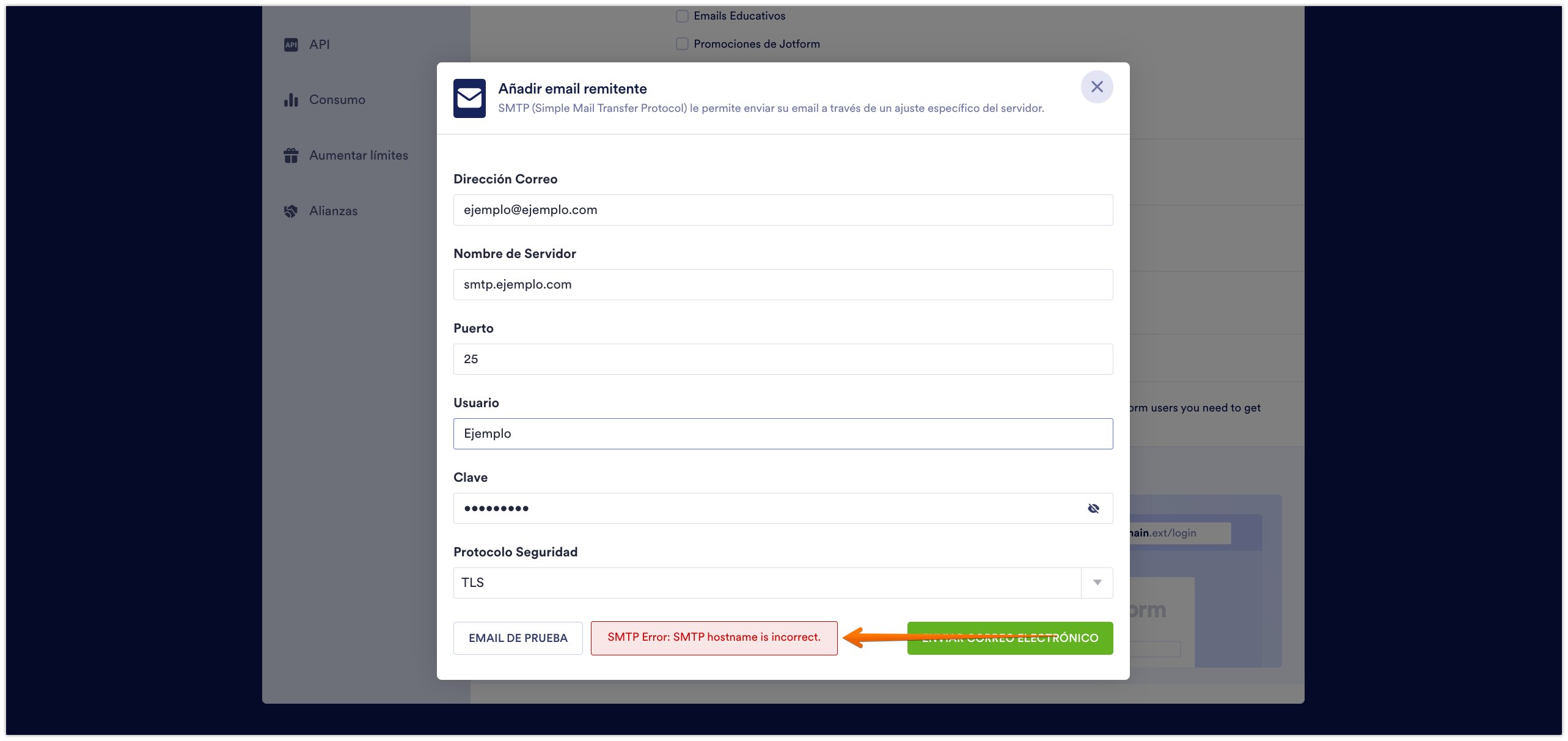
Task: Focus the Dirección Correo input field
Action: click(783, 210)
